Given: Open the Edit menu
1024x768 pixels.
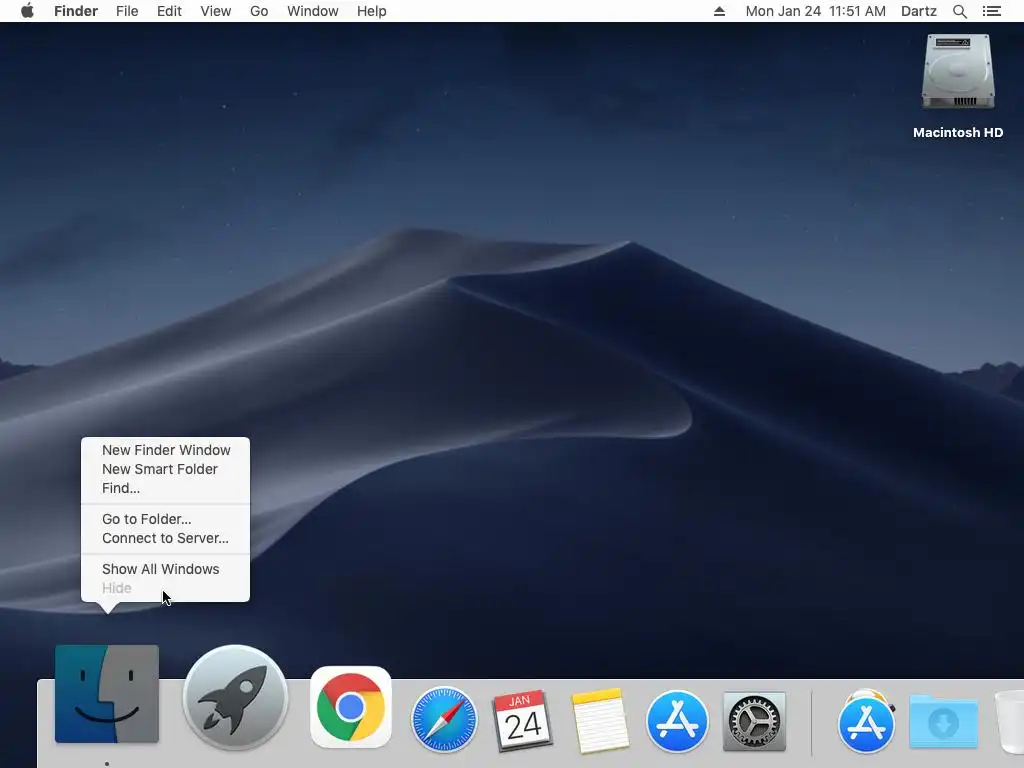Looking at the screenshot, I should (169, 11).
